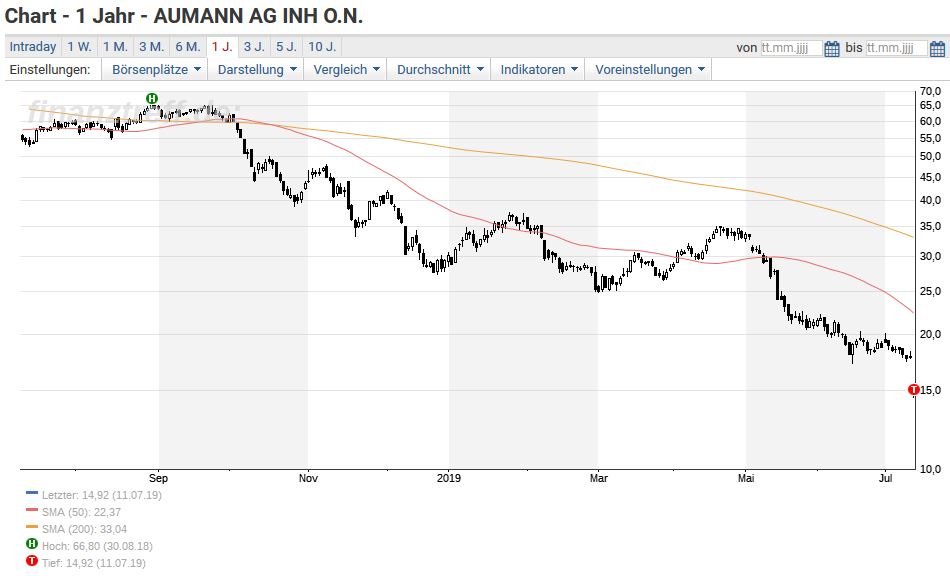
Task: Click legend text 'Tief: 14,92 (11.07.19)'
Action: coord(93,563)
